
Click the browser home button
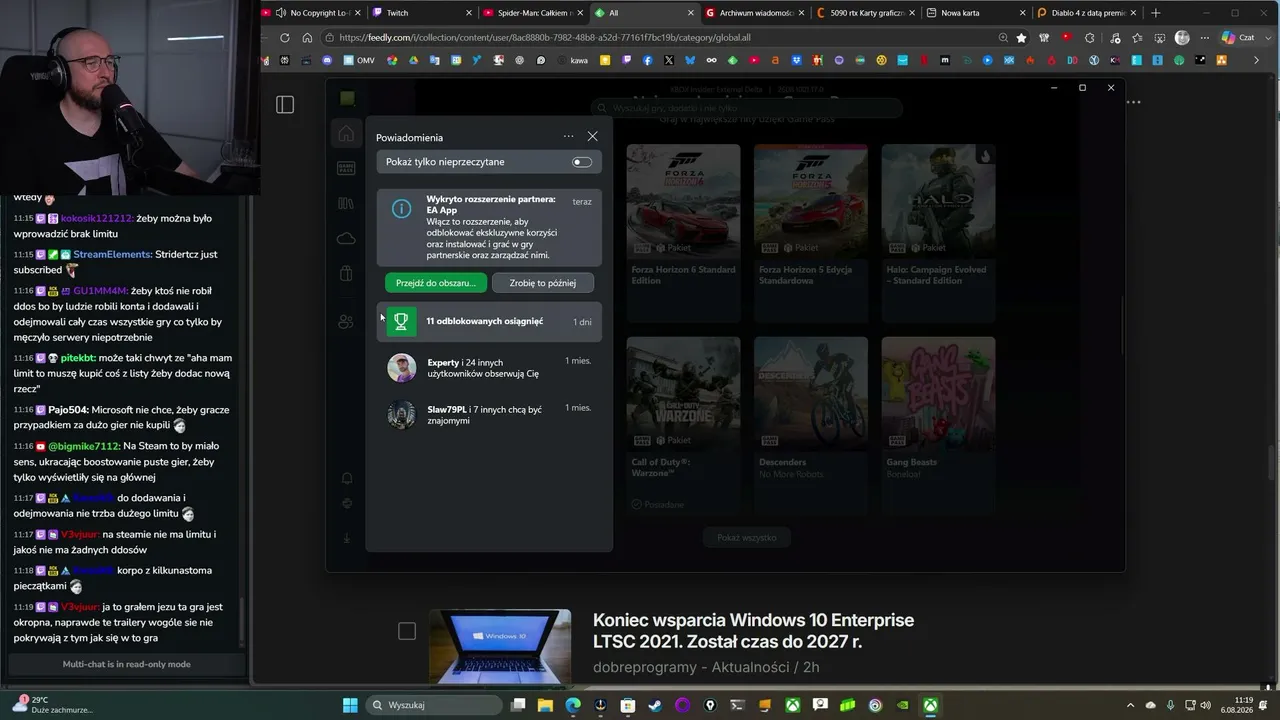(x=307, y=38)
